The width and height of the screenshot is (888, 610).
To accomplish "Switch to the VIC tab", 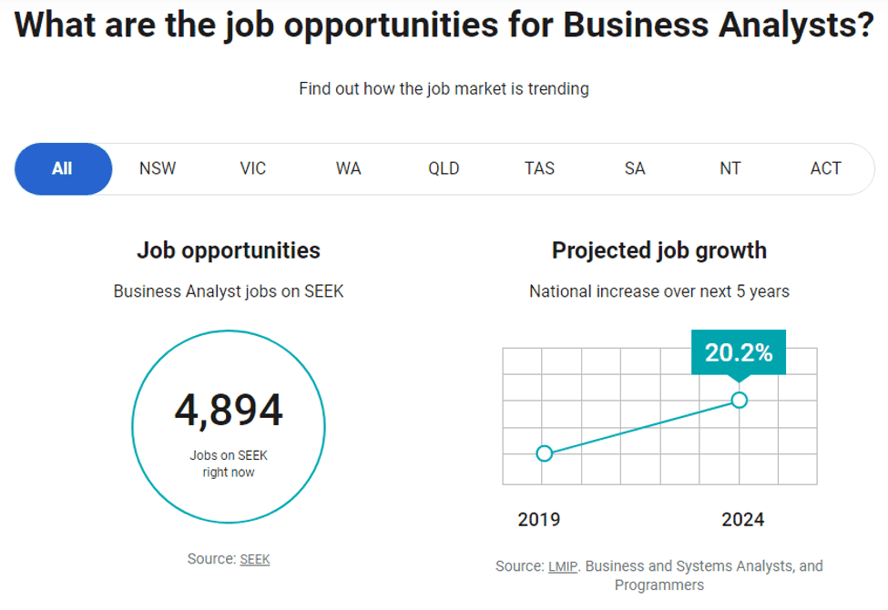I will [252, 168].
